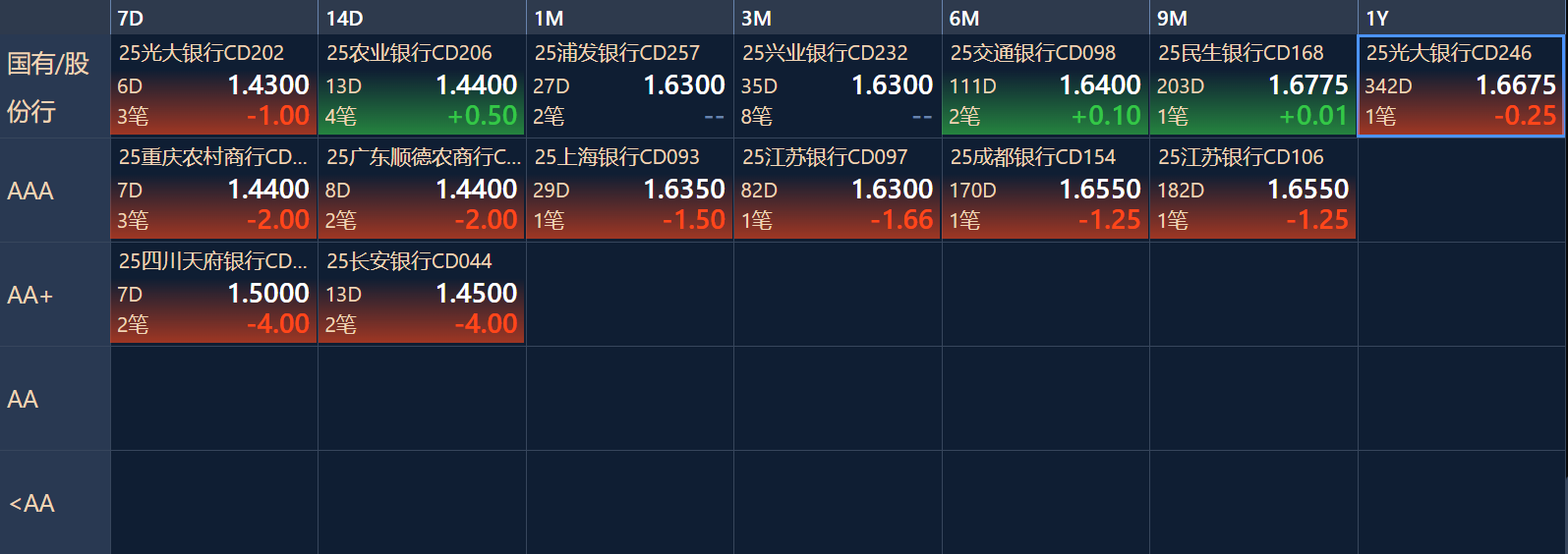Click the -1.00 change value

coord(278,116)
